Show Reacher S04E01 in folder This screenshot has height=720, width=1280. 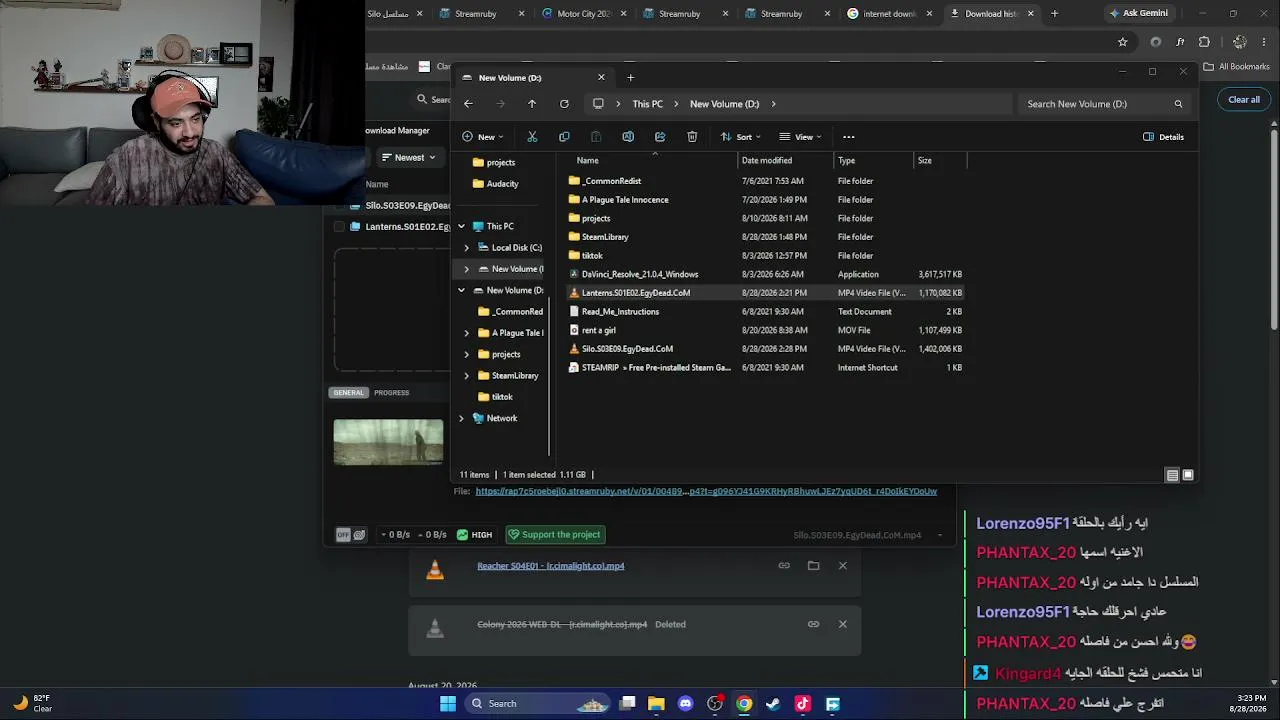click(813, 566)
